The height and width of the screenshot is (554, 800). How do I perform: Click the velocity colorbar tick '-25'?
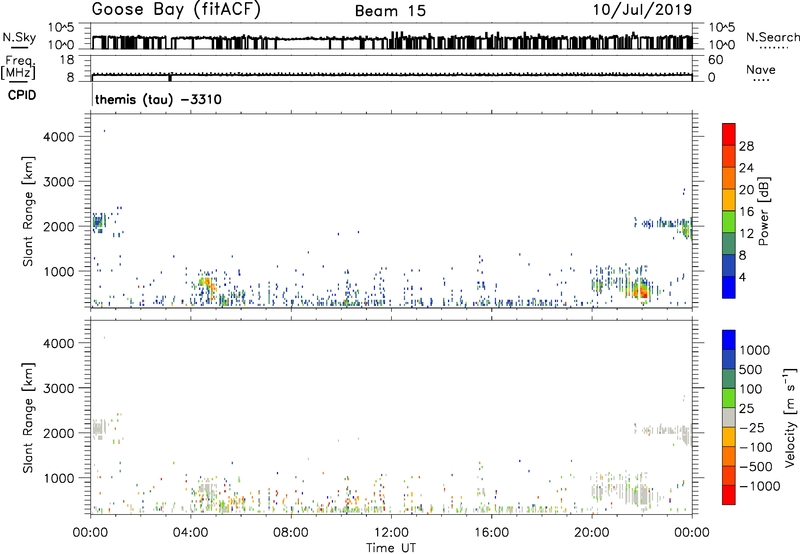[752, 427]
